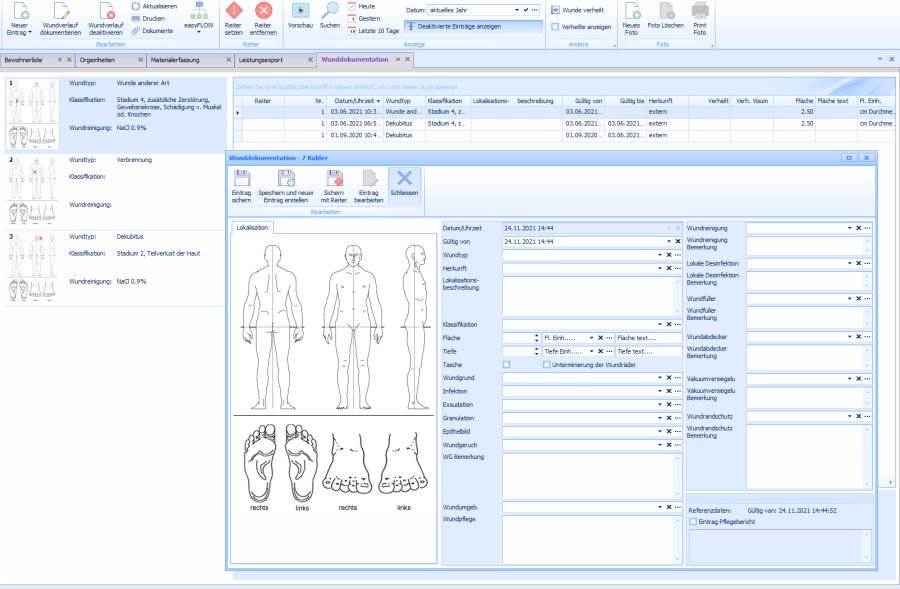Click Eintrag sichern save icon

(x=241, y=179)
